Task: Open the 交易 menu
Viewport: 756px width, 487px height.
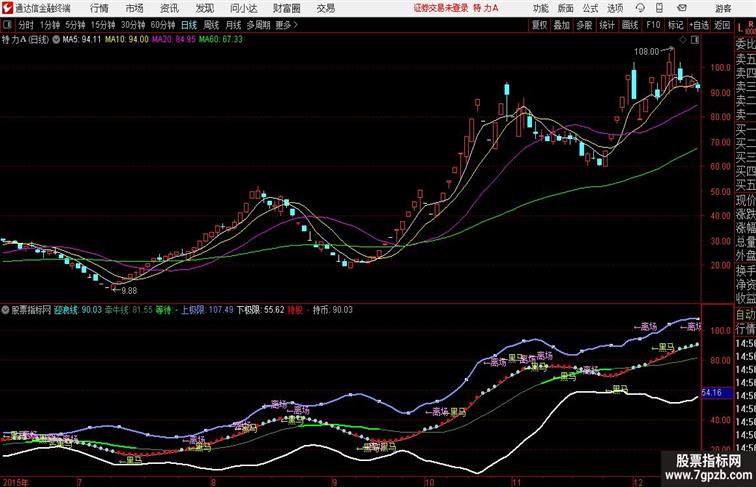Action: click(x=325, y=8)
